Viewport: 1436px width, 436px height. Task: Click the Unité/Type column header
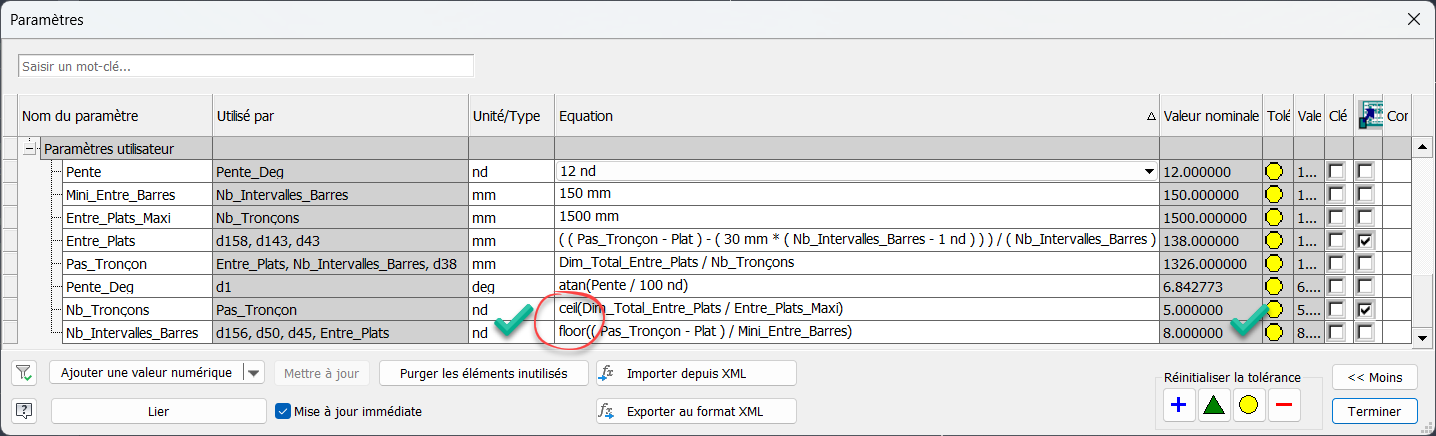[x=511, y=116]
